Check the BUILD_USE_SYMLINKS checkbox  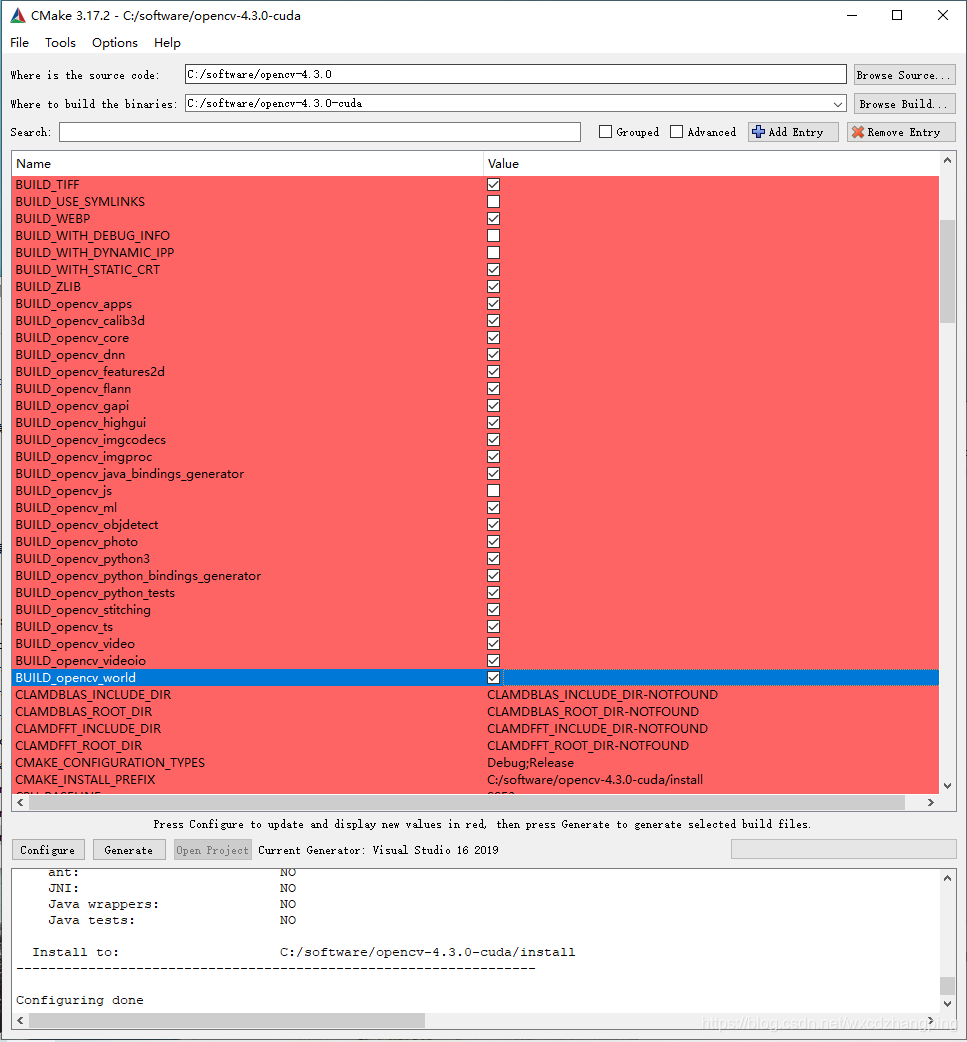(x=493, y=201)
